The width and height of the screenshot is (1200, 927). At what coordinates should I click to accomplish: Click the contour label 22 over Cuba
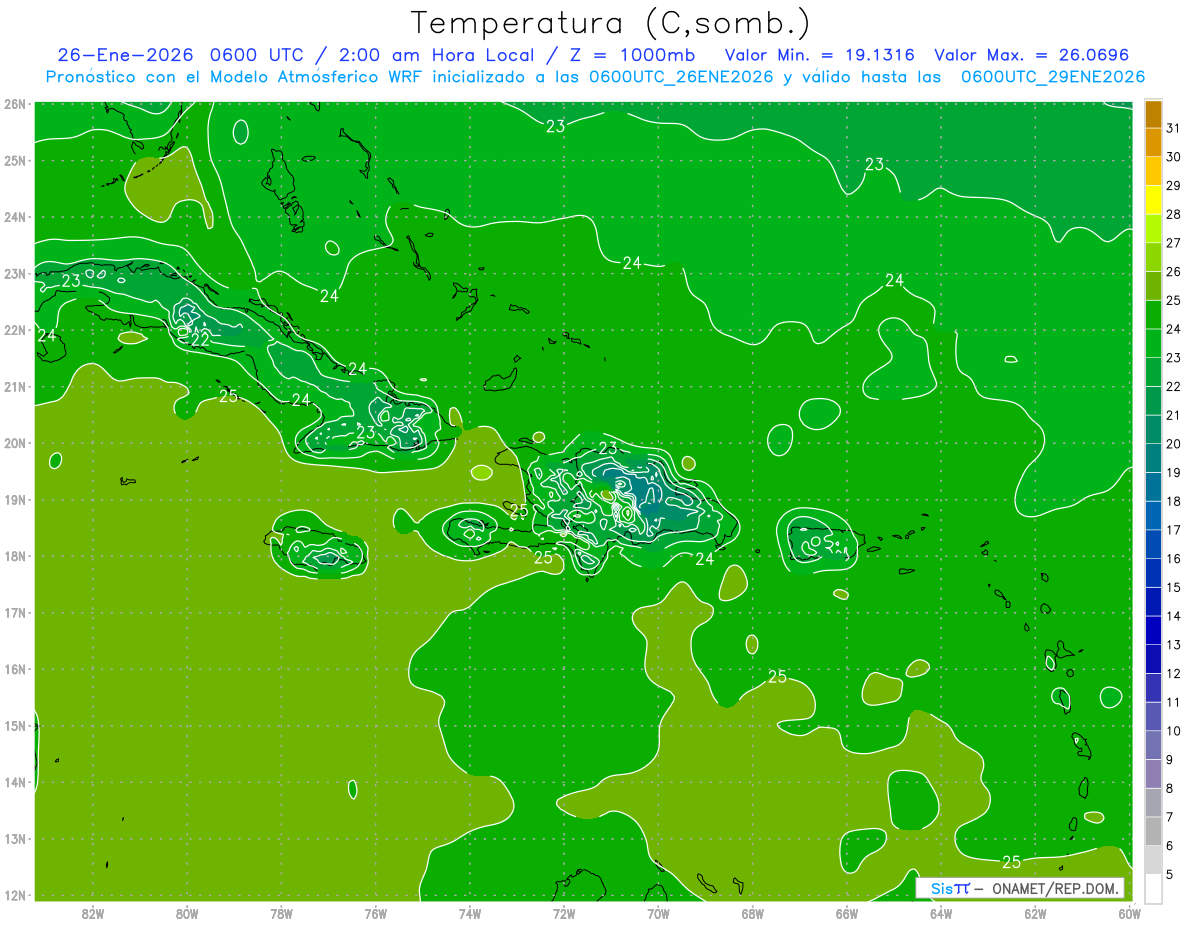200,340
